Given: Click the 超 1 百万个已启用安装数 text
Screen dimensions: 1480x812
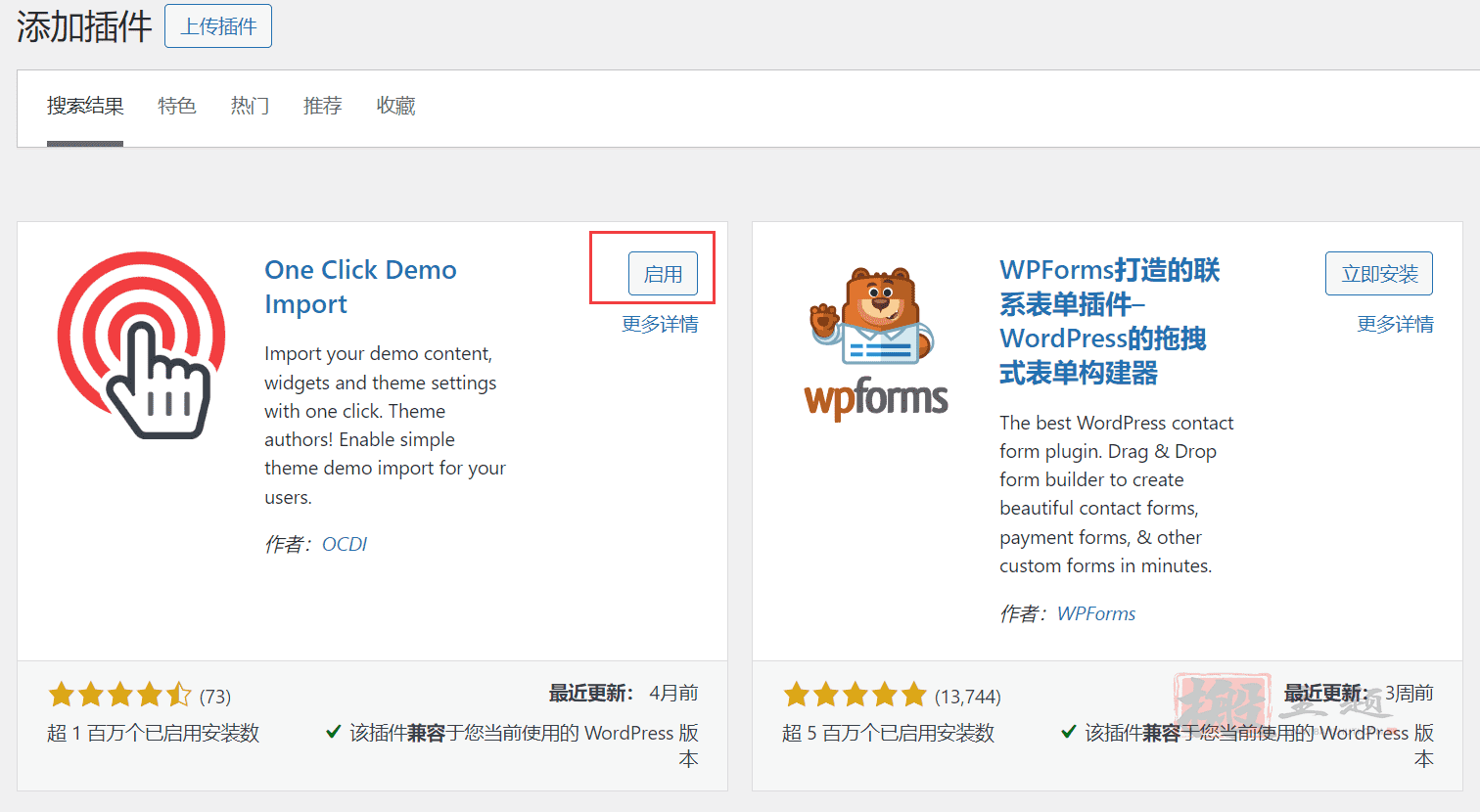Looking at the screenshot, I should tap(154, 733).
